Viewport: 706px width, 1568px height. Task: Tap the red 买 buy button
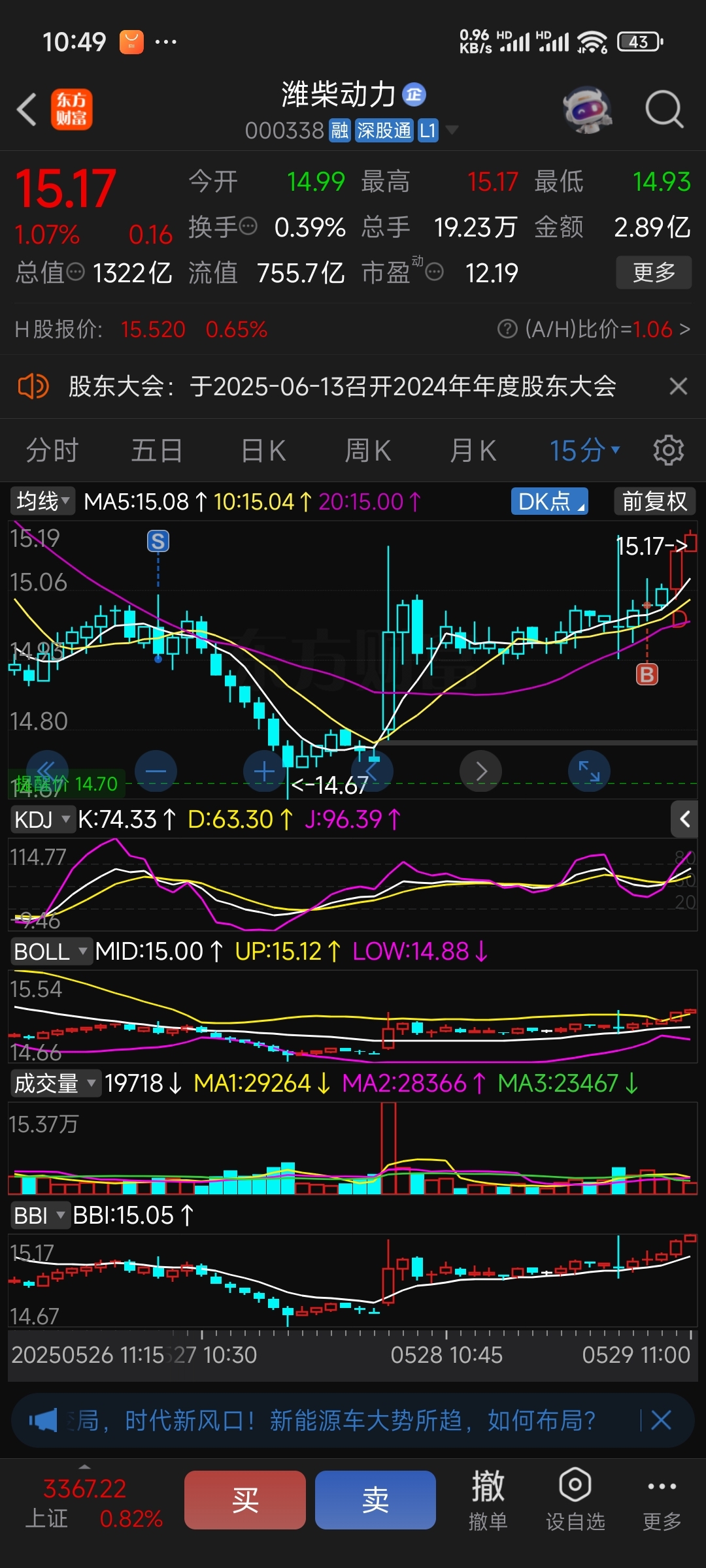(x=245, y=1499)
